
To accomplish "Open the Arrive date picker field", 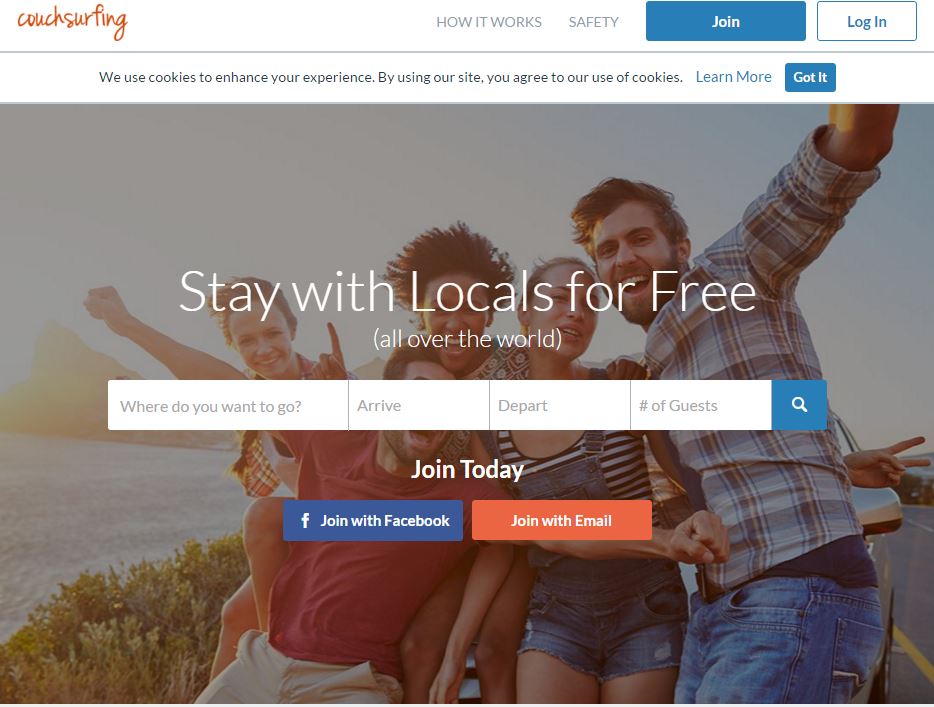I will (419, 405).
